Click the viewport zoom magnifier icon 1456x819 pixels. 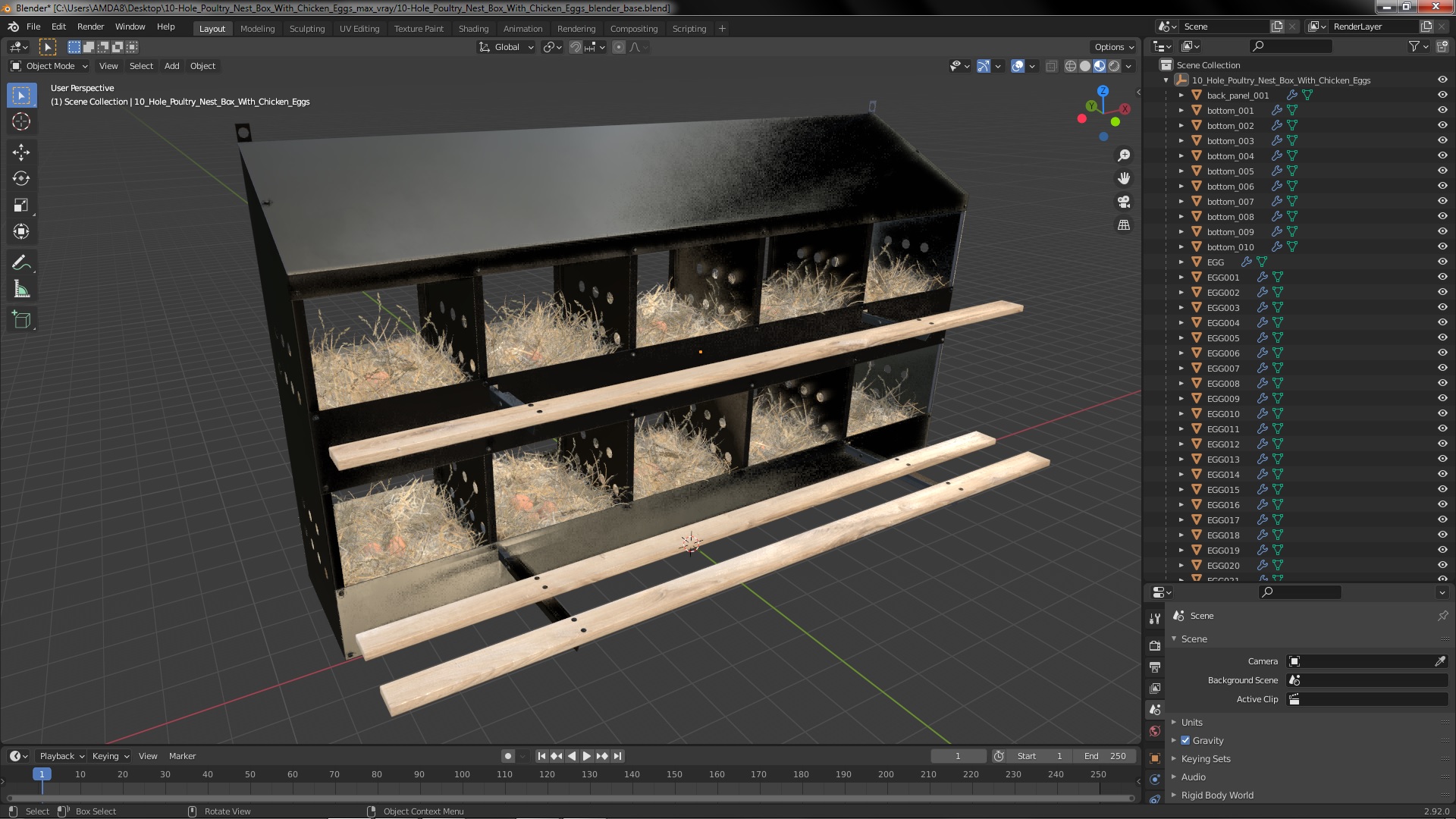coord(1124,155)
